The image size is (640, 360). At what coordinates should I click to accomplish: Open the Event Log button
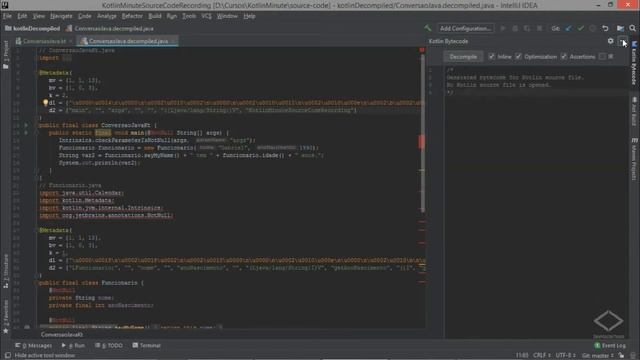[610, 345]
